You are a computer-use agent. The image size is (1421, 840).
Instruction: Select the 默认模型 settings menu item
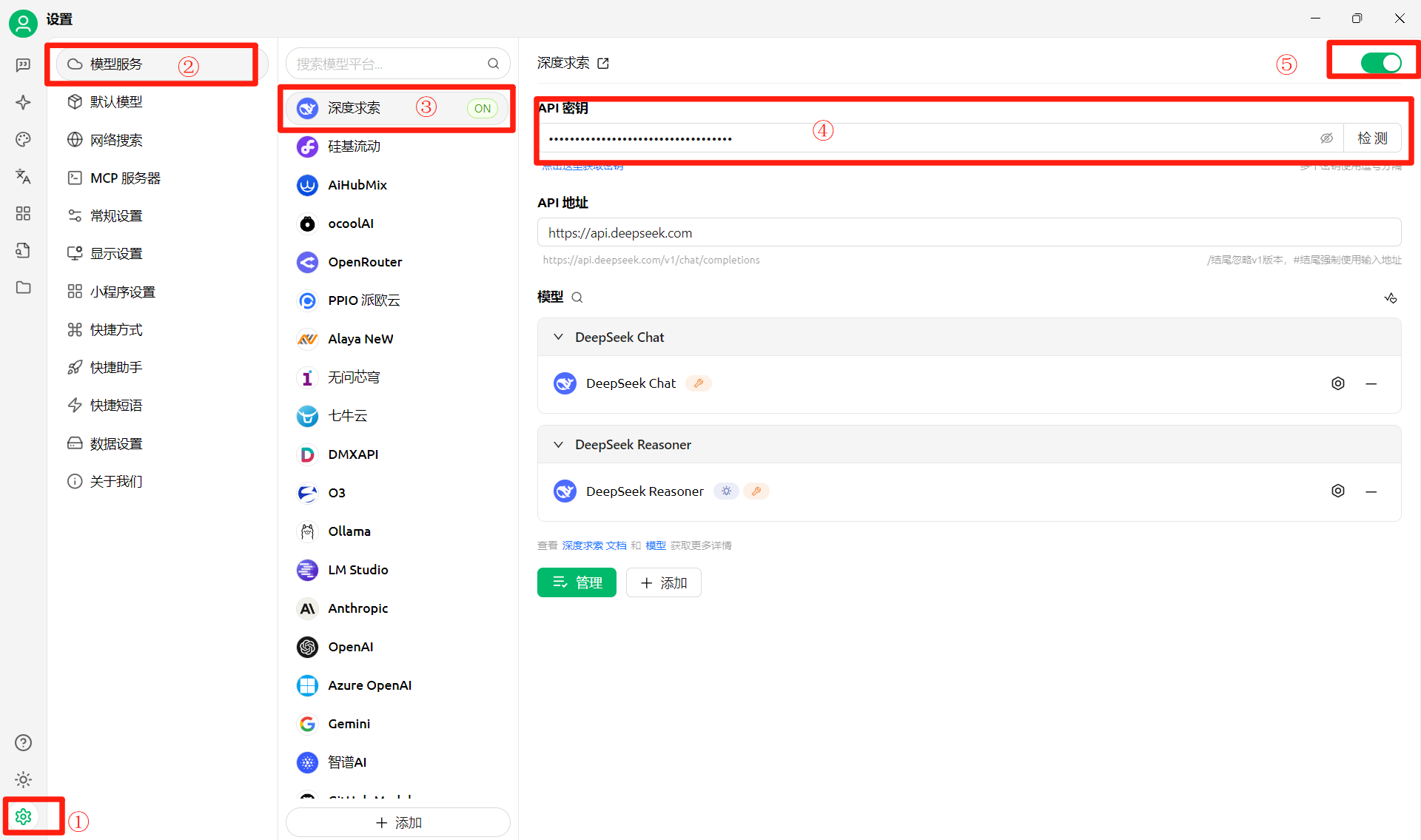click(x=116, y=102)
